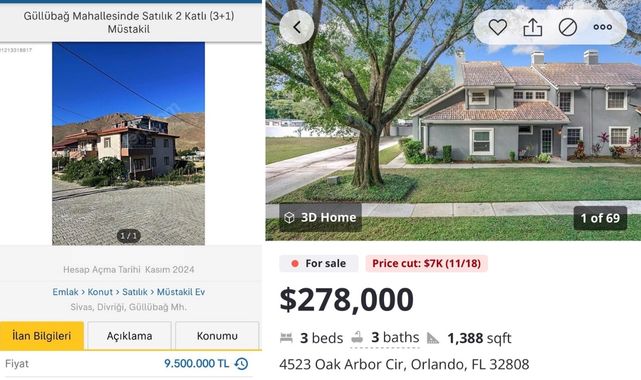Follow the Konut breadcrumb link

100,292
